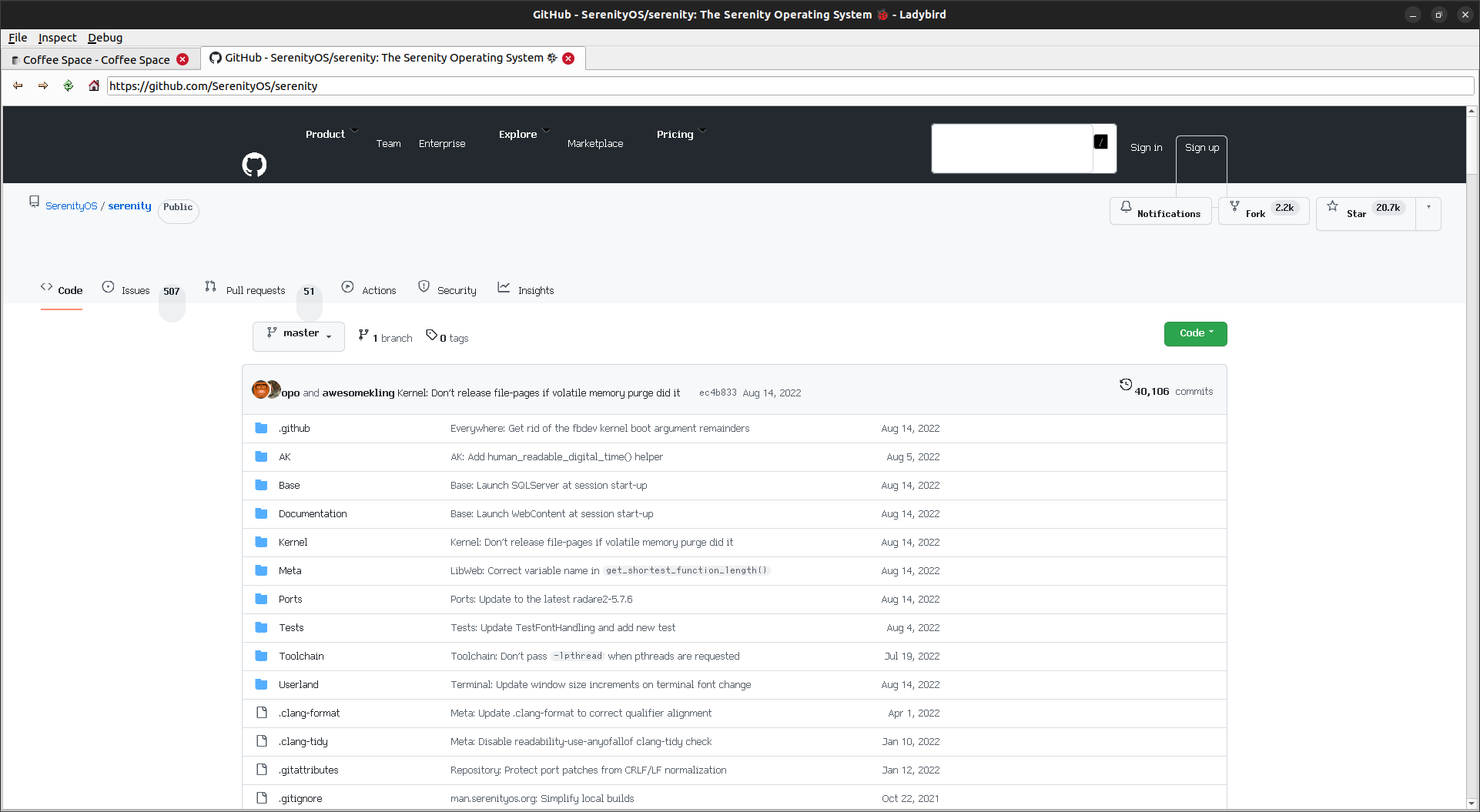Click the Insights graph icon
The image size is (1480, 812).
pos(504,286)
